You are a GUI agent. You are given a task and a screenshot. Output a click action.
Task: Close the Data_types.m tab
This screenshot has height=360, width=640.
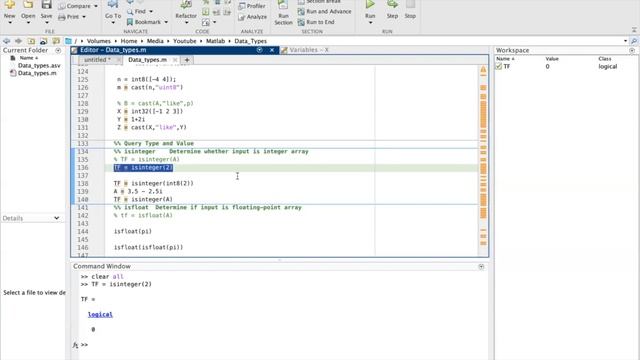[x=175, y=60]
